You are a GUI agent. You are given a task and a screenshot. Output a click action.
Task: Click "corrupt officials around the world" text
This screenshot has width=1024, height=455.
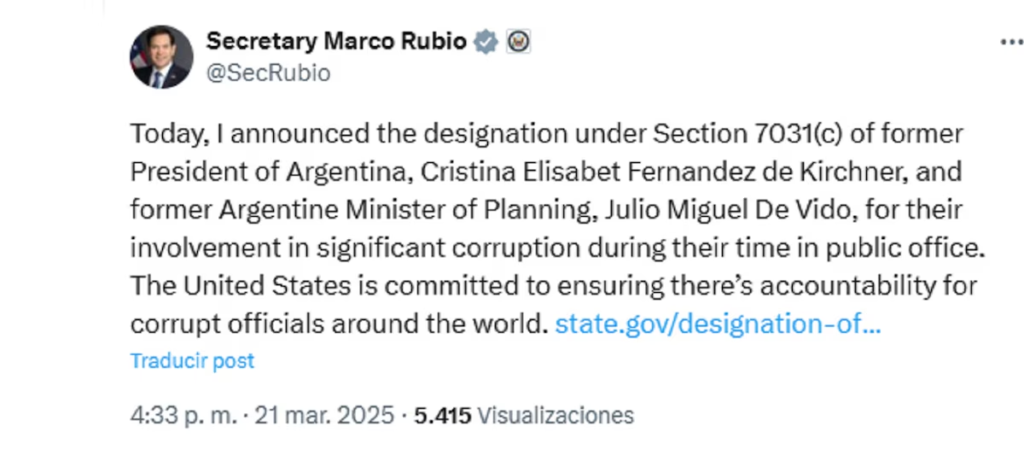point(339,324)
